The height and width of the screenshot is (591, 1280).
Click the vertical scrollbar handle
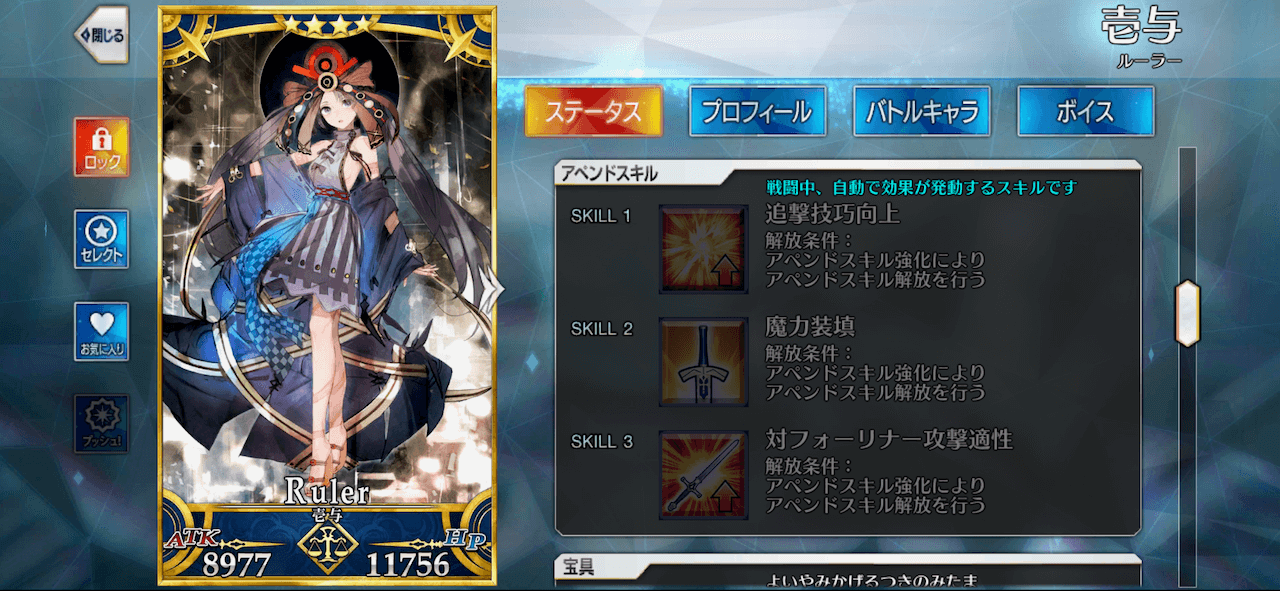(1187, 312)
